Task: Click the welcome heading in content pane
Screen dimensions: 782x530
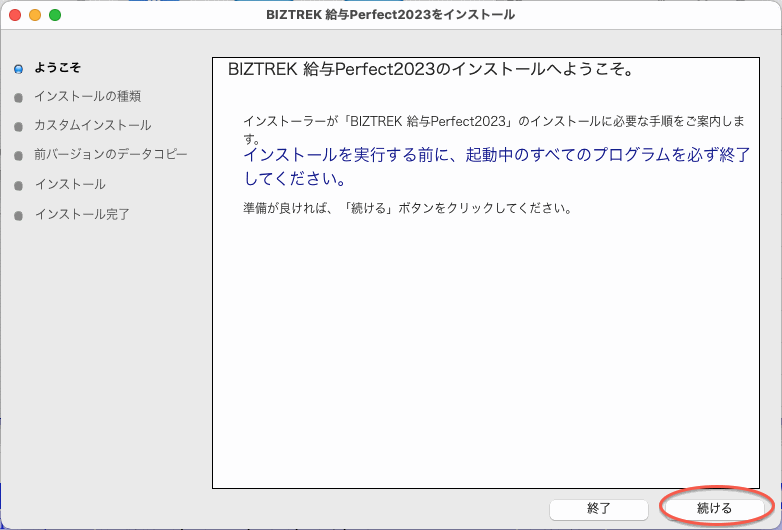Action: pyautogui.click(x=432, y=71)
